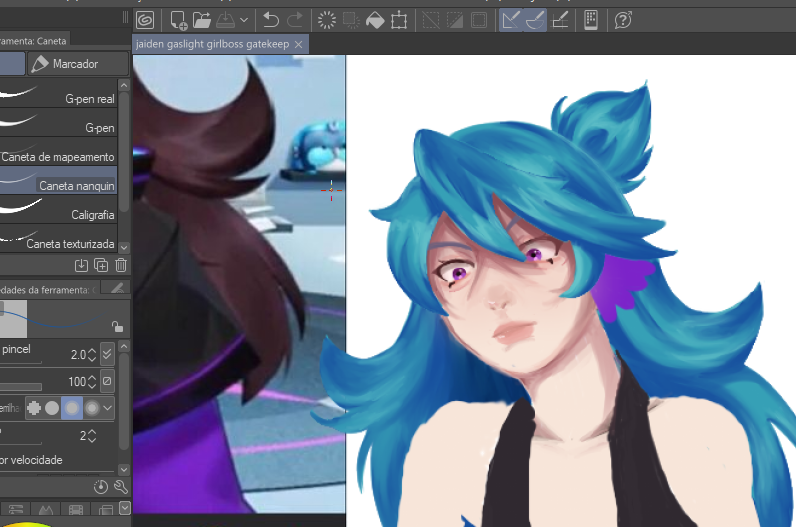The height and width of the screenshot is (527, 796).
Task: Open Propriedades da ferramenta tab
Action: click(49, 289)
